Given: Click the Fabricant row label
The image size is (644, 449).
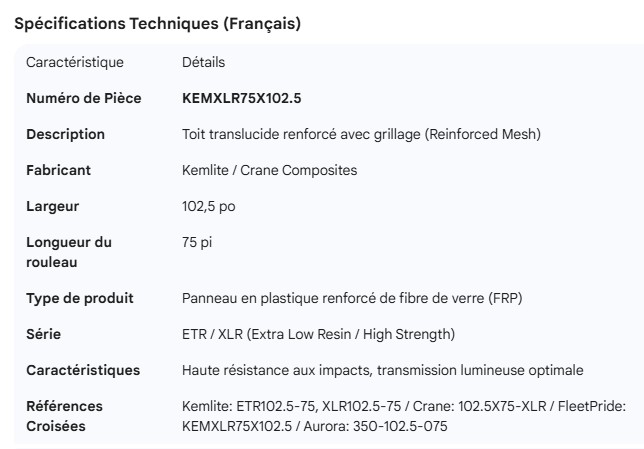Looking at the screenshot, I should click(x=58, y=170).
